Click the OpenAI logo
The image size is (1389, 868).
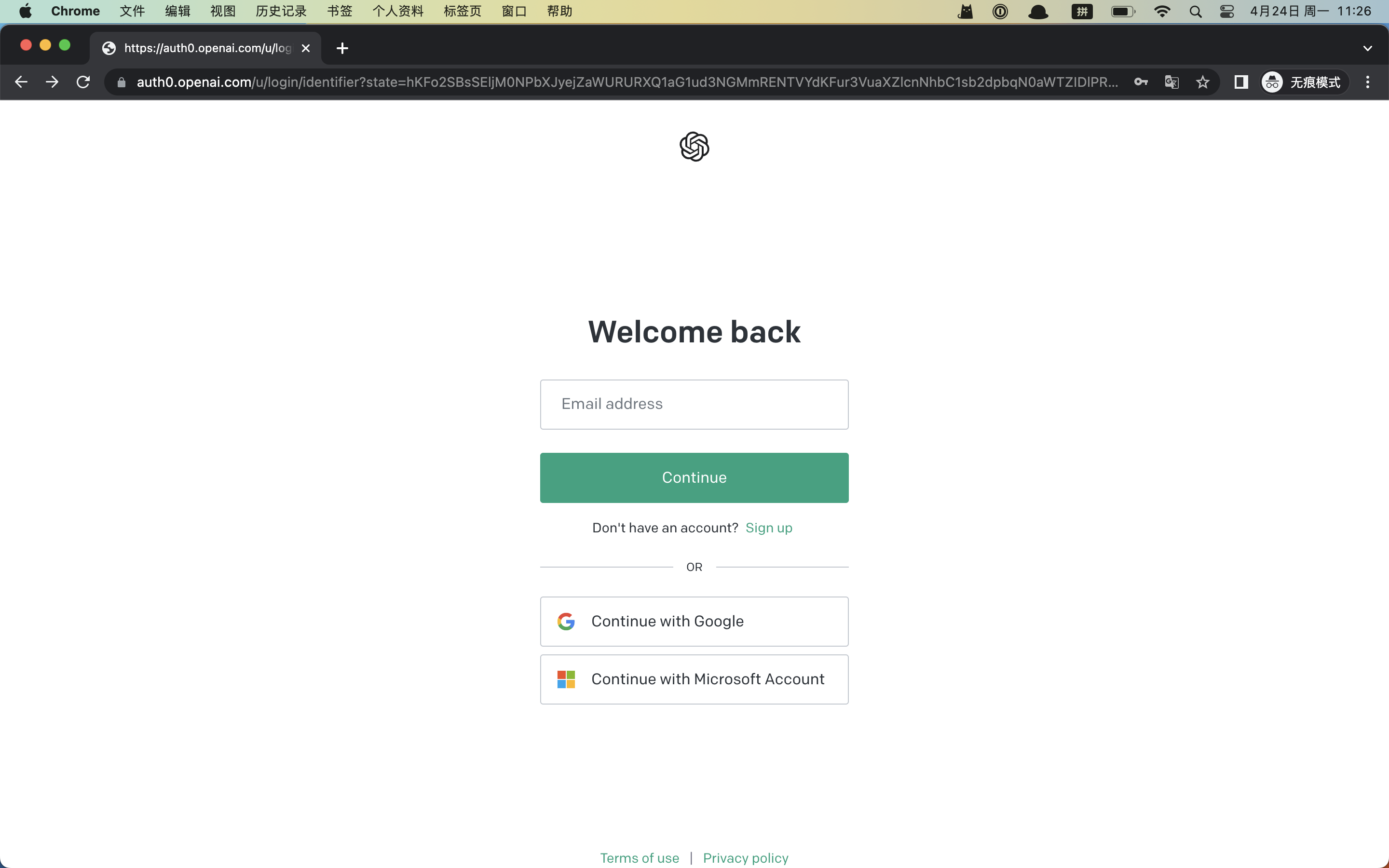pyautogui.click(x=694, y=147)
